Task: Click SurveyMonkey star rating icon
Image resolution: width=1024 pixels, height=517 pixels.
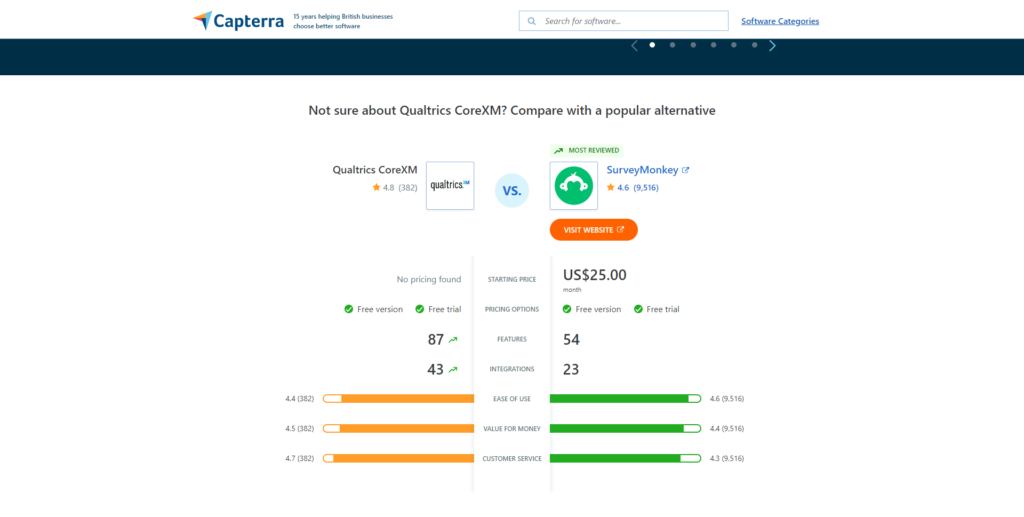Action: tap(611, 187)
